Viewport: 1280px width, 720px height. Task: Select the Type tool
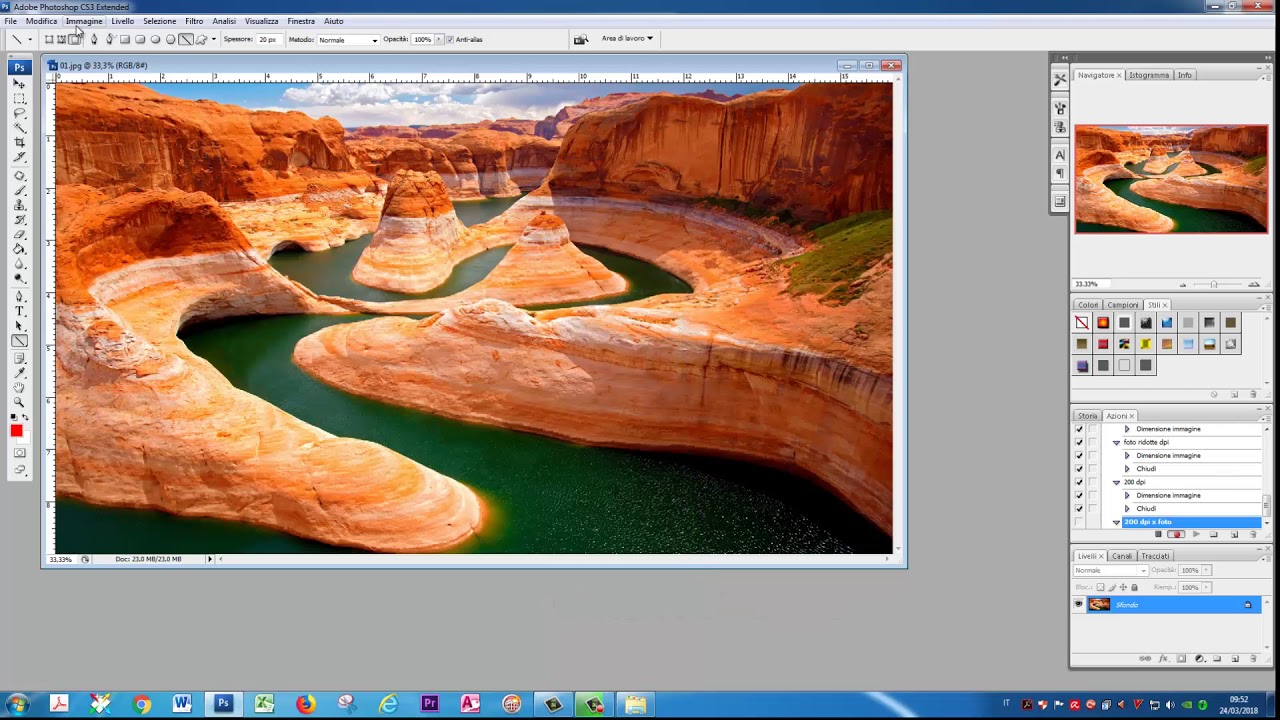tap(19, 311)
